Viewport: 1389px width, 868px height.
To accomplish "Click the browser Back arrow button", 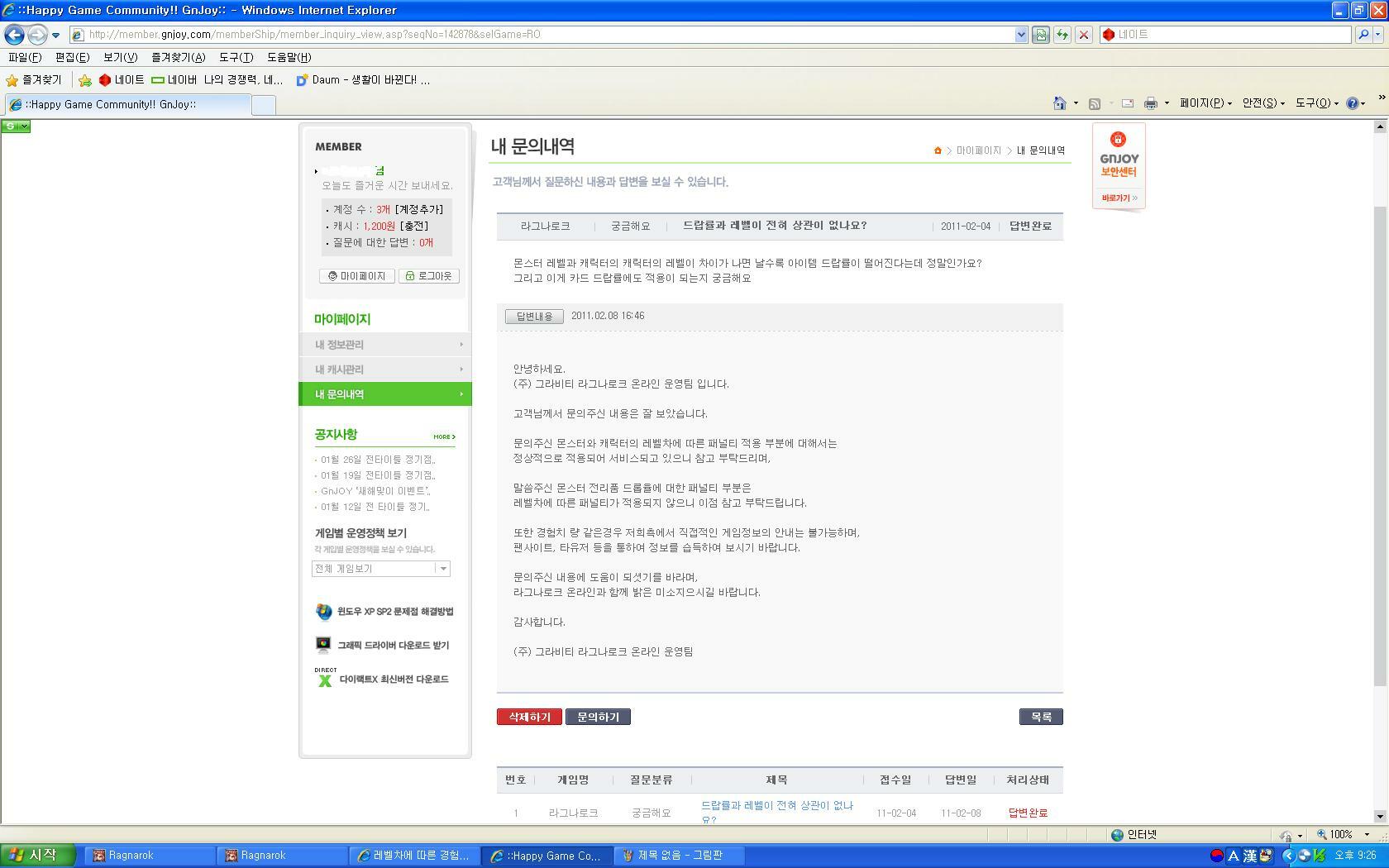I will coord(14,35).
